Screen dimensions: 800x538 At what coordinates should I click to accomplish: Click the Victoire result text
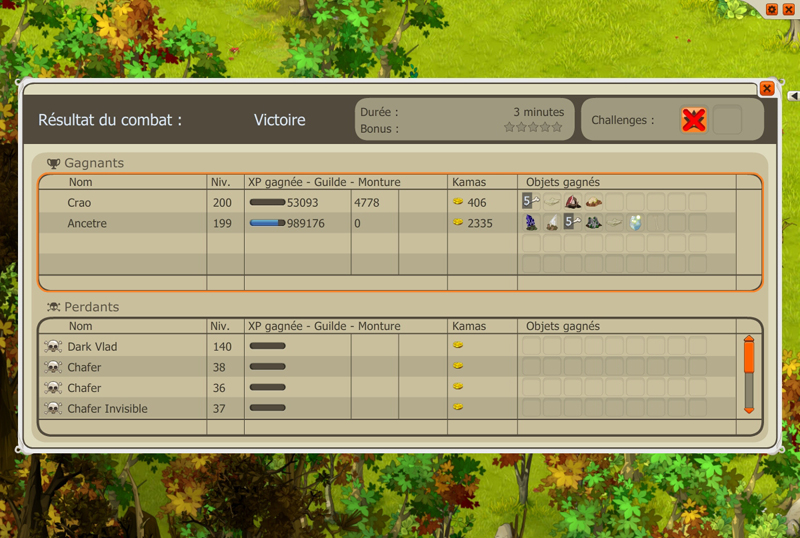(280, 120)
